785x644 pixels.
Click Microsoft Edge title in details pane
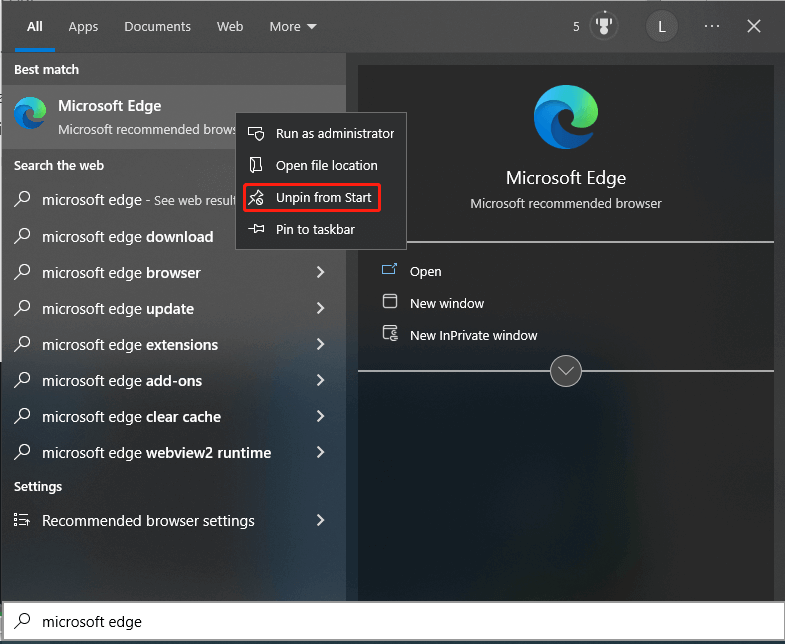tap(566, 178)
